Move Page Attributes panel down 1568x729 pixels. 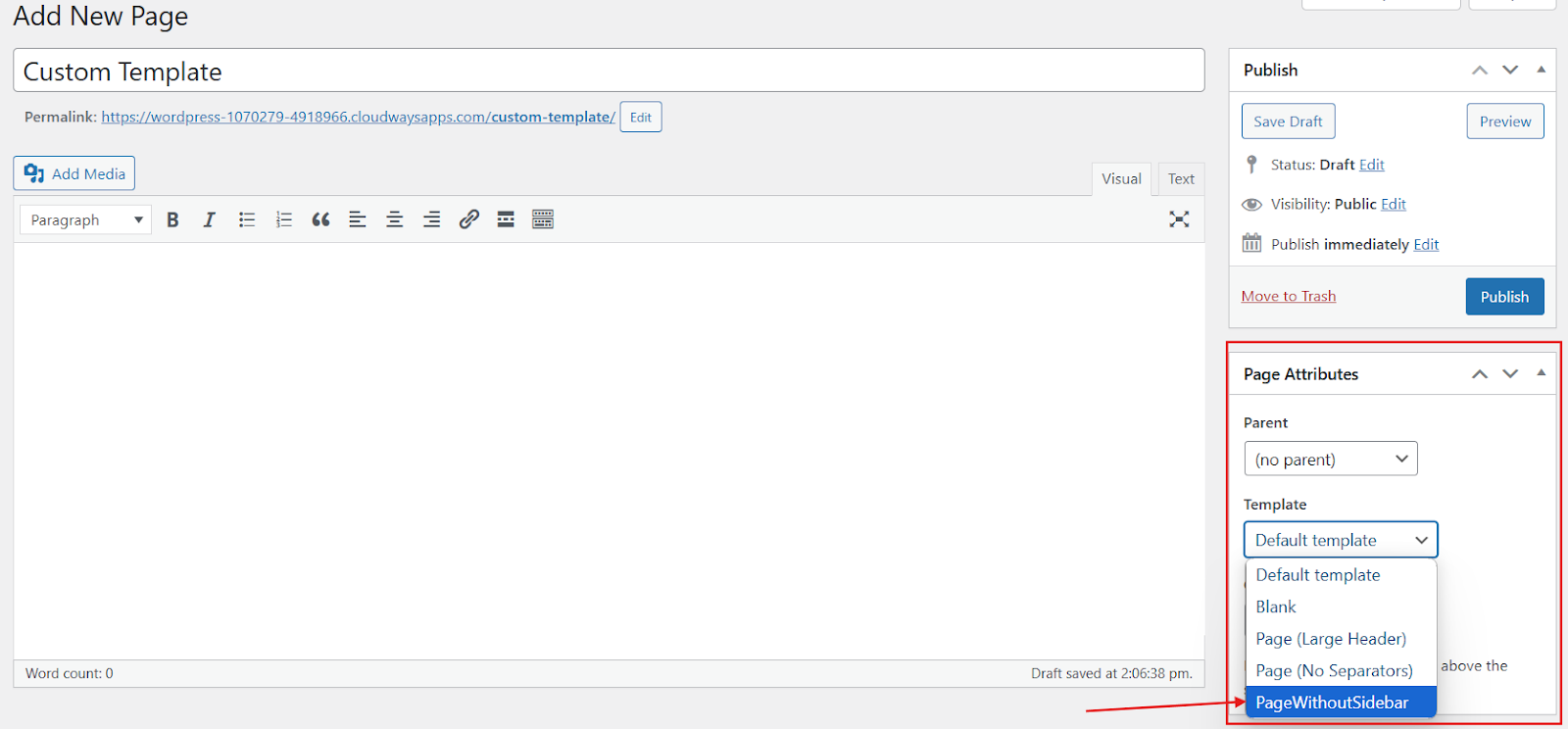1510,374
